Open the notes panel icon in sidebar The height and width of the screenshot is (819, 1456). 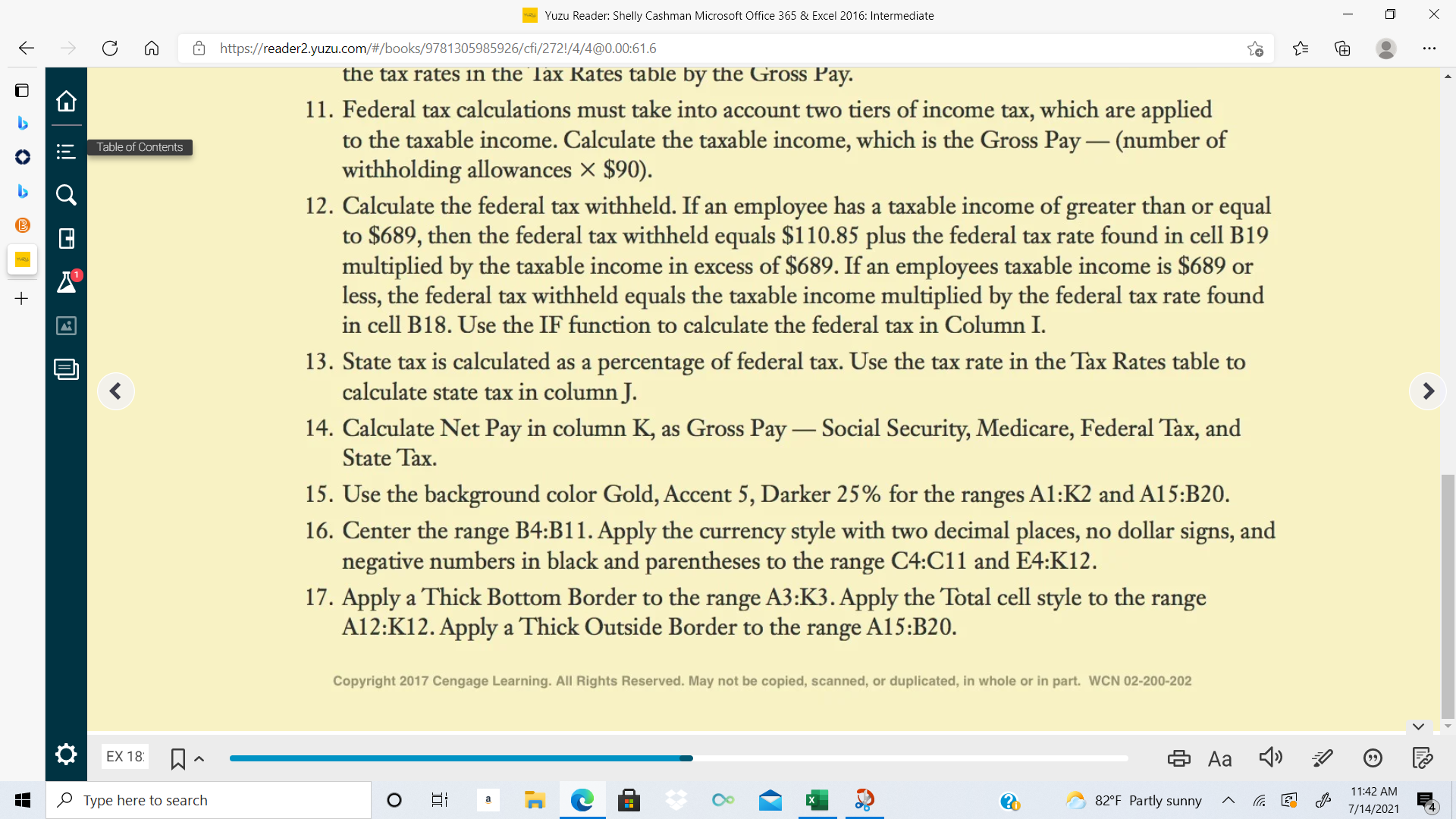point(66,369)
